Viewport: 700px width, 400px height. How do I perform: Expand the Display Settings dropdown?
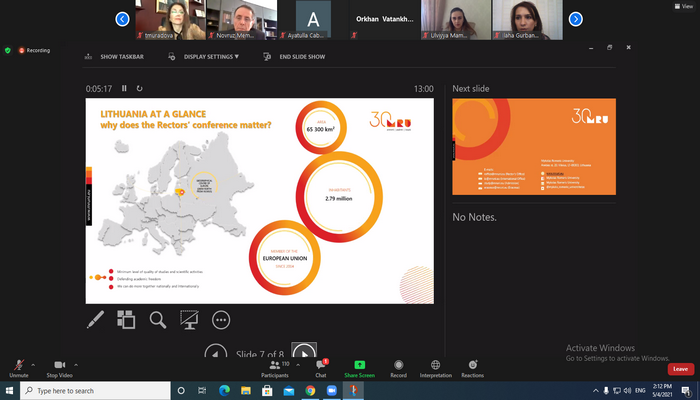[x=211, y=57]
